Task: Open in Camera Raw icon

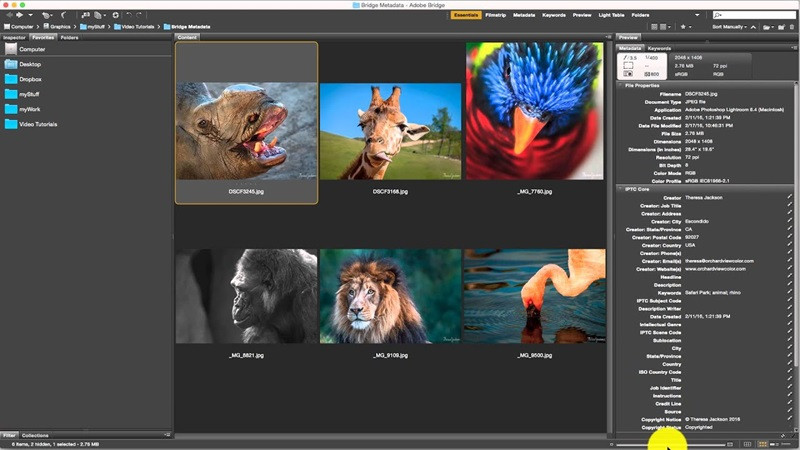Action: (116, 15)
